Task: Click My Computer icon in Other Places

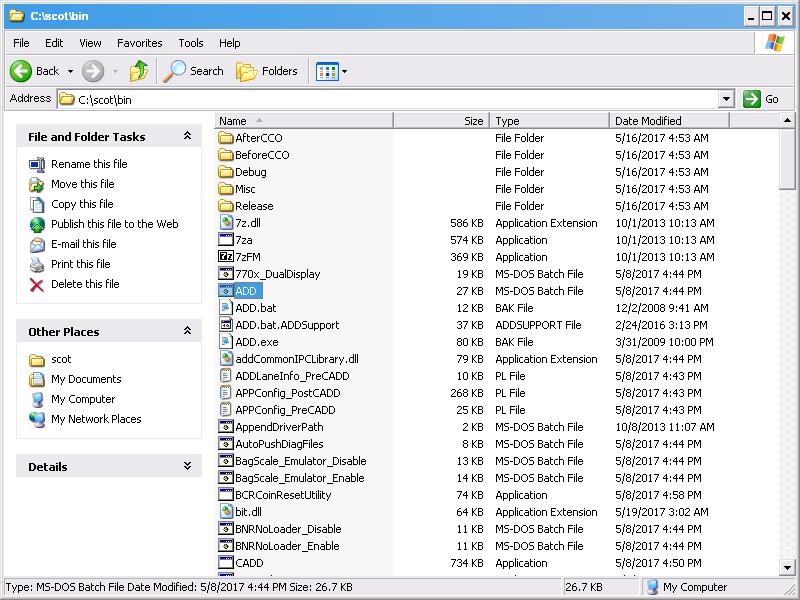Action: coord(37,399)
